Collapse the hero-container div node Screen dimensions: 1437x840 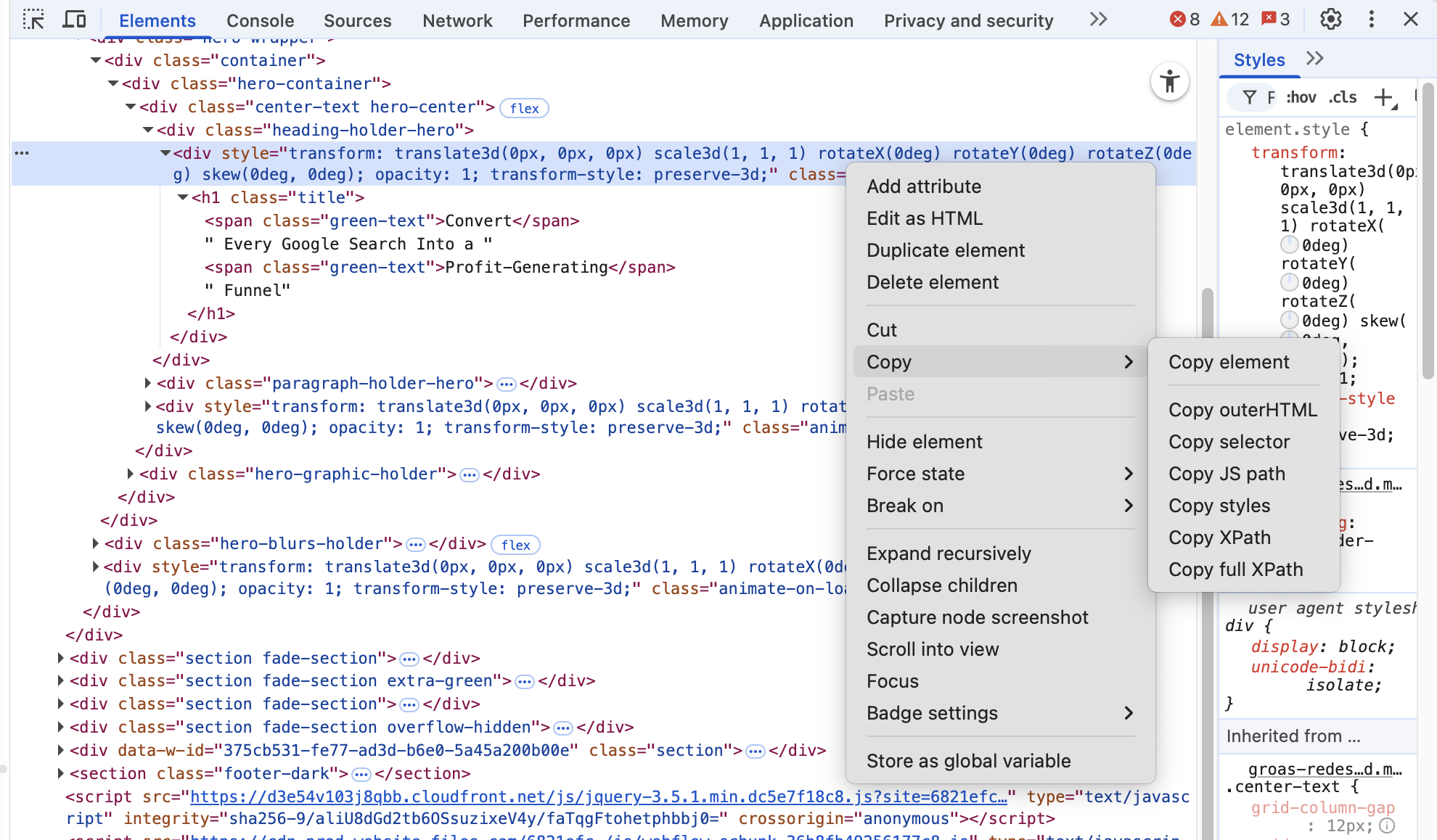(x=113, y=83)
